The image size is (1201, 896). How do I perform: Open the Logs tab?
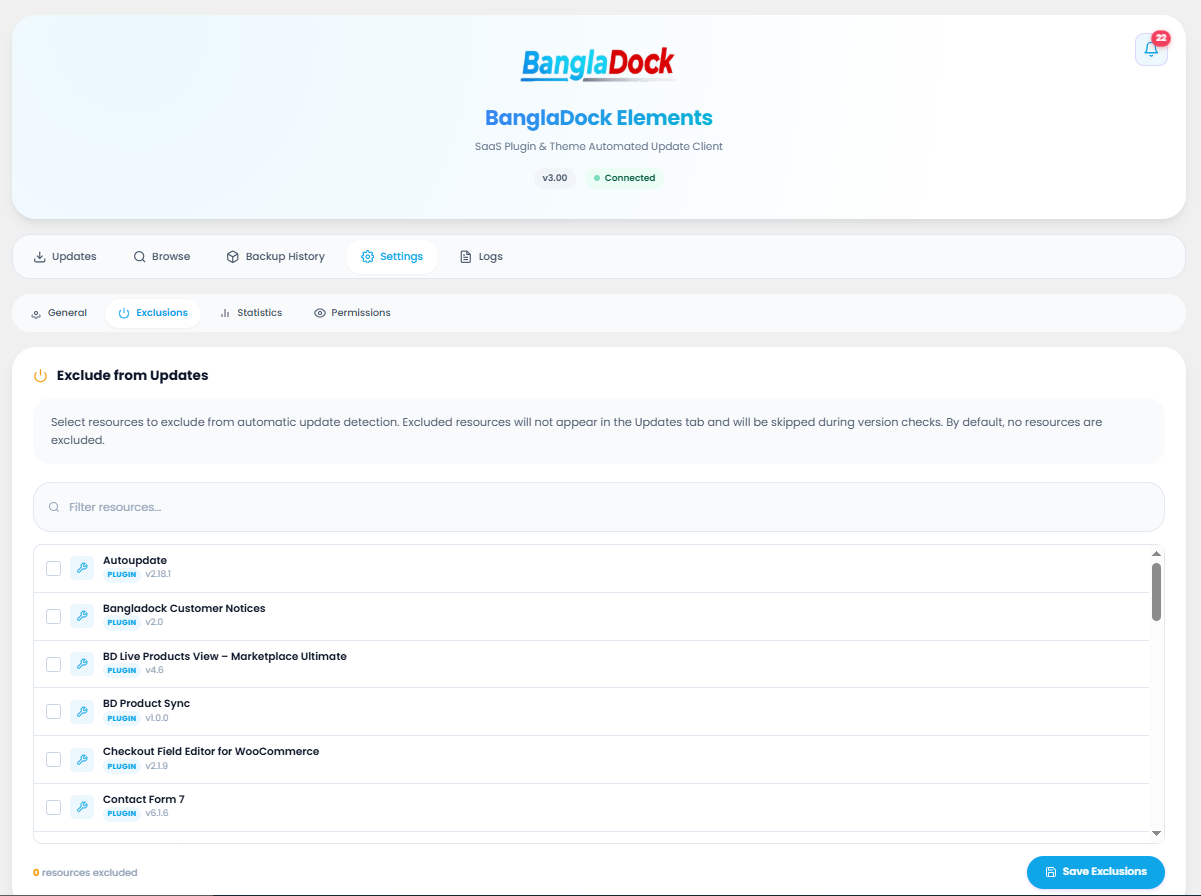481,257
